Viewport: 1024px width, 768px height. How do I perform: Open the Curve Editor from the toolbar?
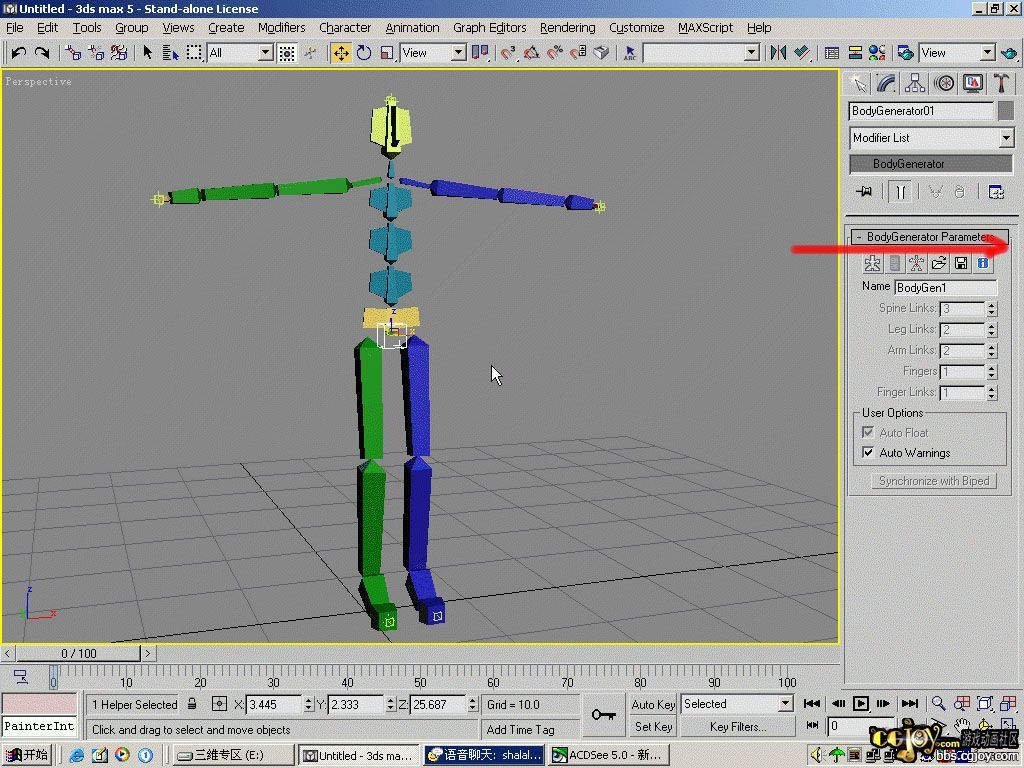coord(831,53)
